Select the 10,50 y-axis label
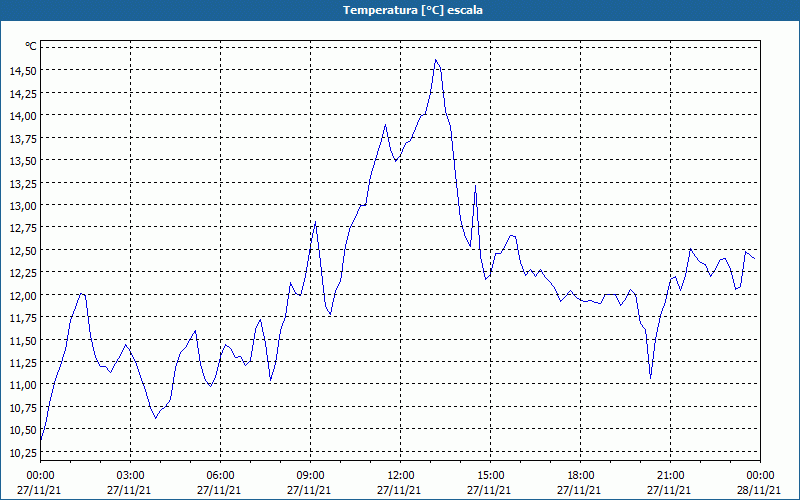800x500 pixels. pos(23,430)
